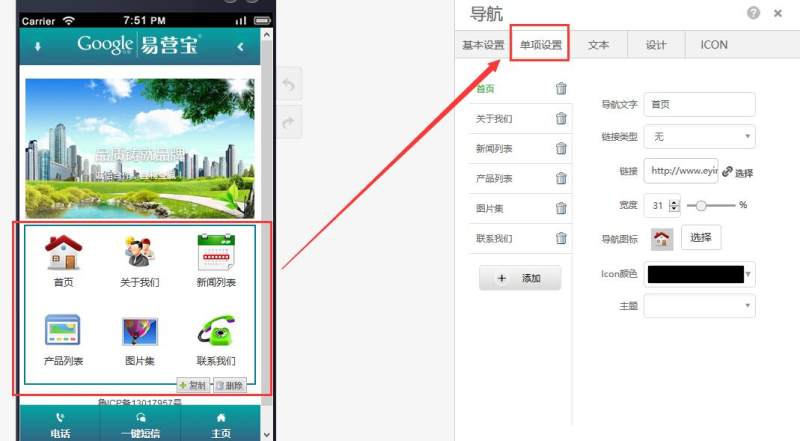Click the 删除 delete button in preview

229,385
